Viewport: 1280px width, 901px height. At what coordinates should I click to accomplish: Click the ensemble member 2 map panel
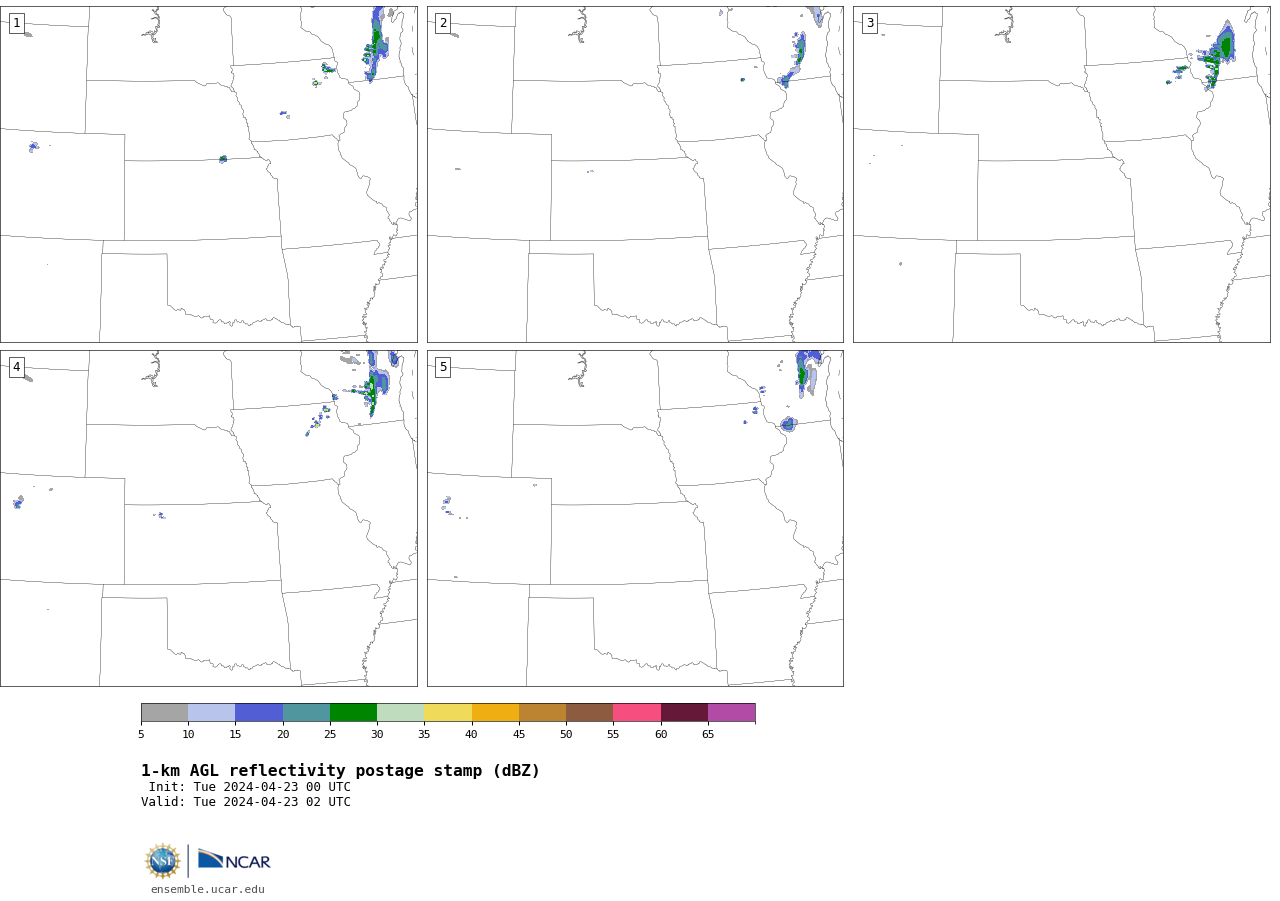tap(635, 174)
